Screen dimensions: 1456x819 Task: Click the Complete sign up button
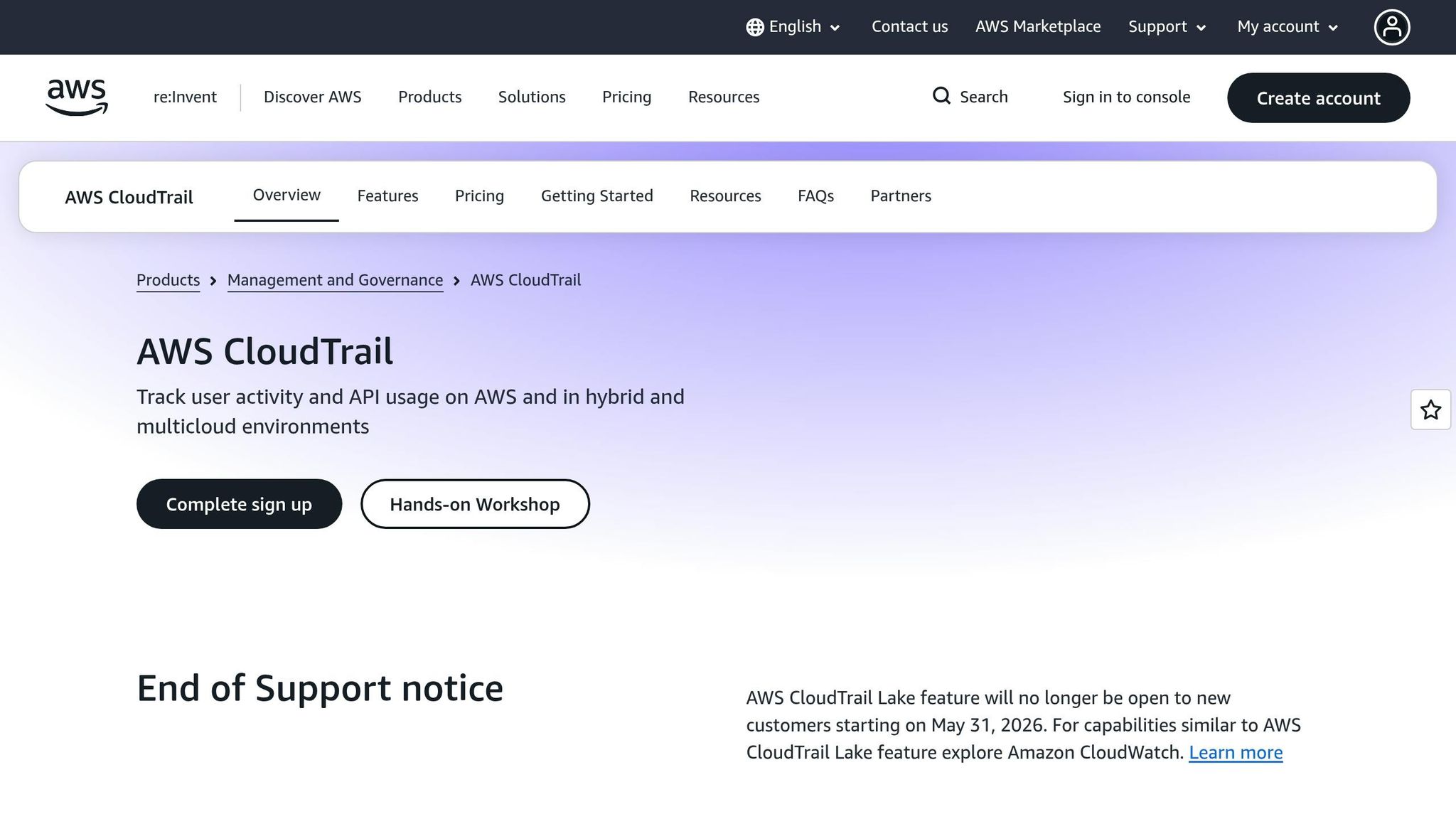click(239, 504)
